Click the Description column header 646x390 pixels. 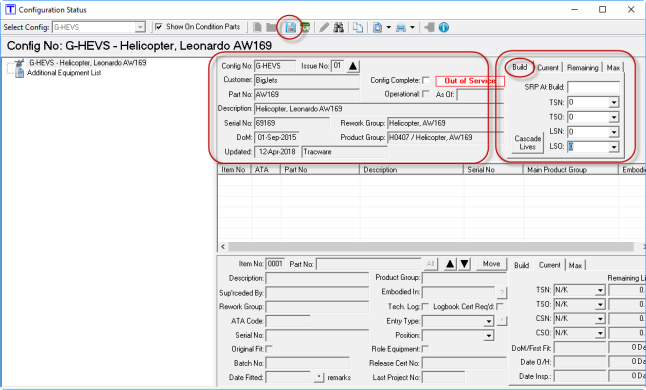[412, 170]
